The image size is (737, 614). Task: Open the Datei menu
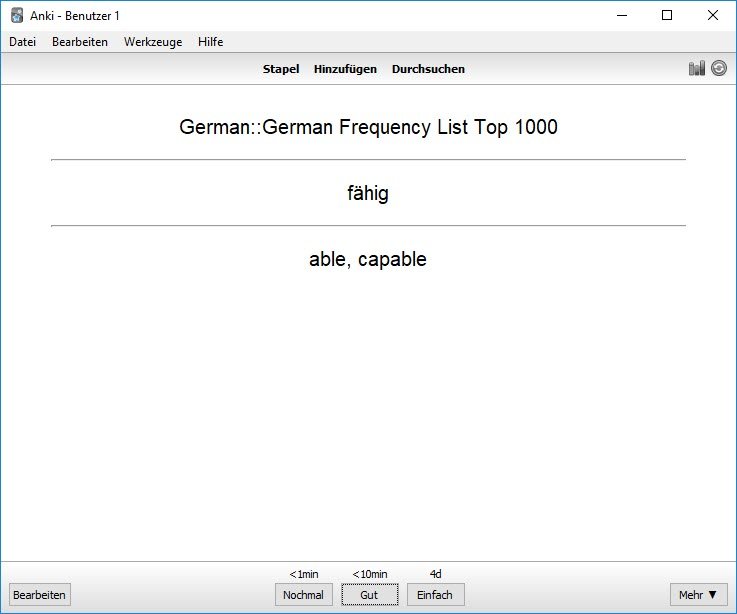[23, 42]
